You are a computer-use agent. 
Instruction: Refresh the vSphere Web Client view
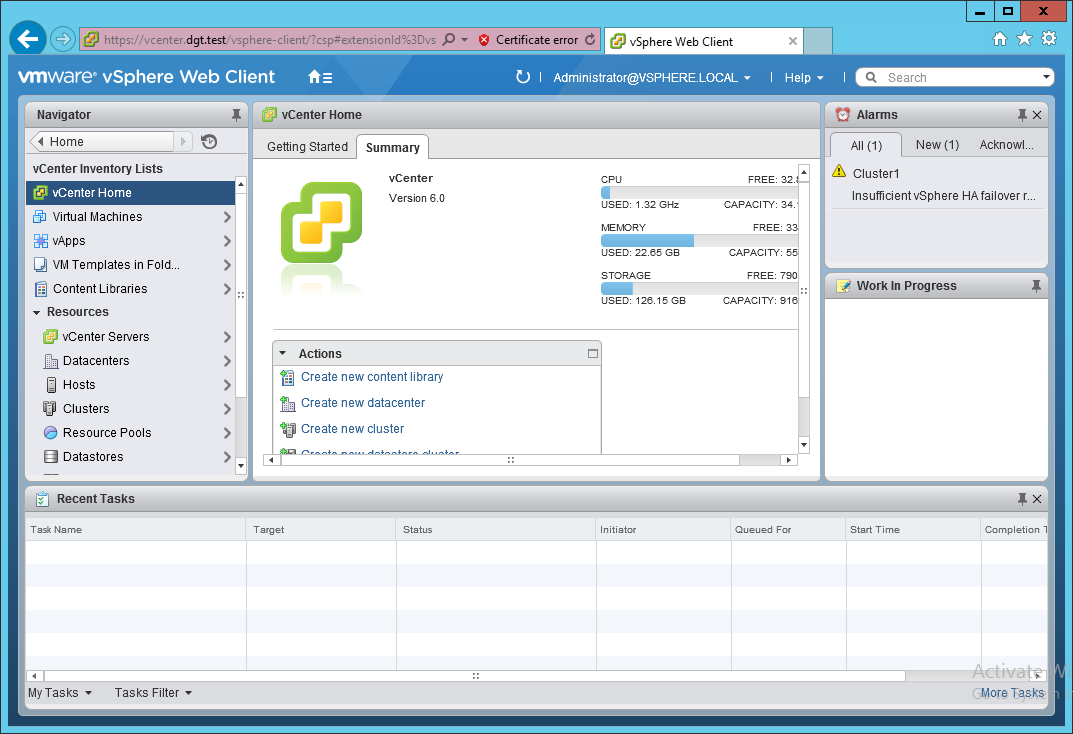[523, 77]
